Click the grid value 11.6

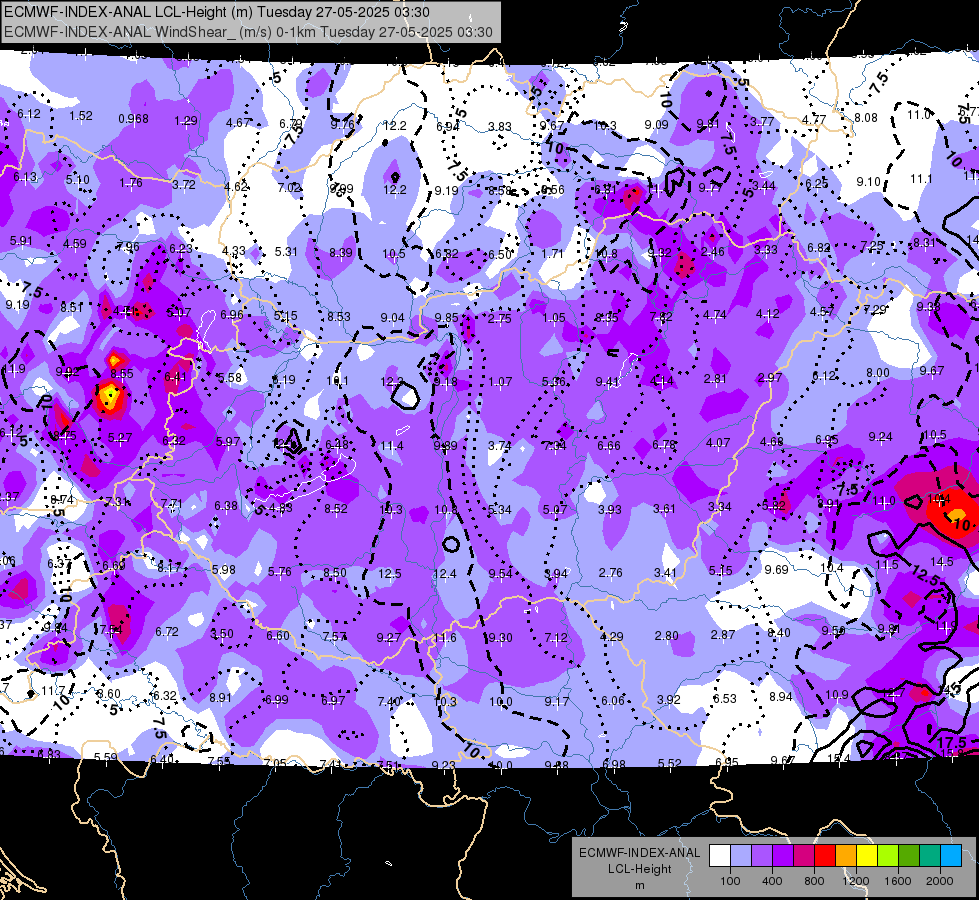(x=445, y=638)
